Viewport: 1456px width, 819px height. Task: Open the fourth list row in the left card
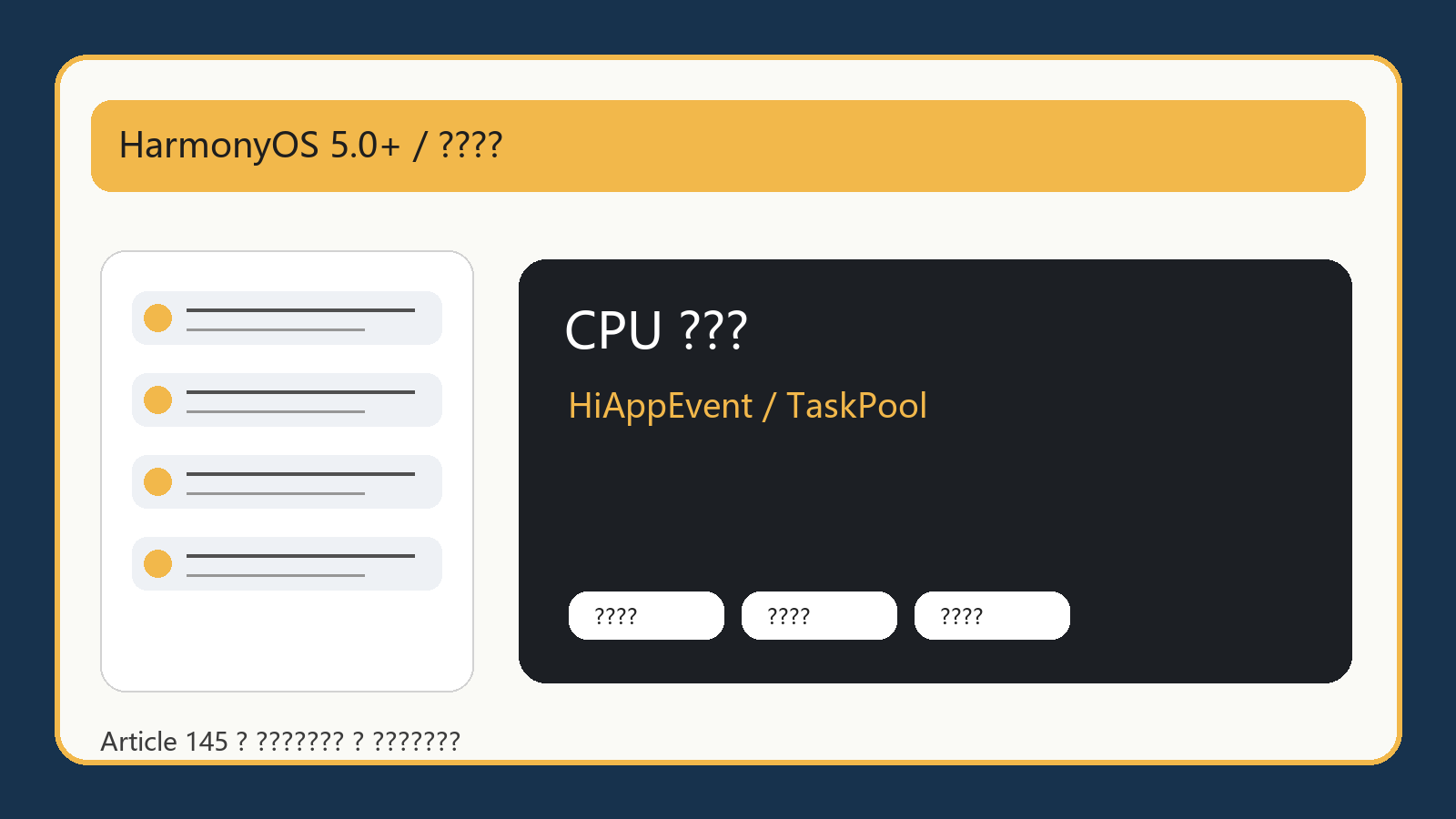pos(287,564)
